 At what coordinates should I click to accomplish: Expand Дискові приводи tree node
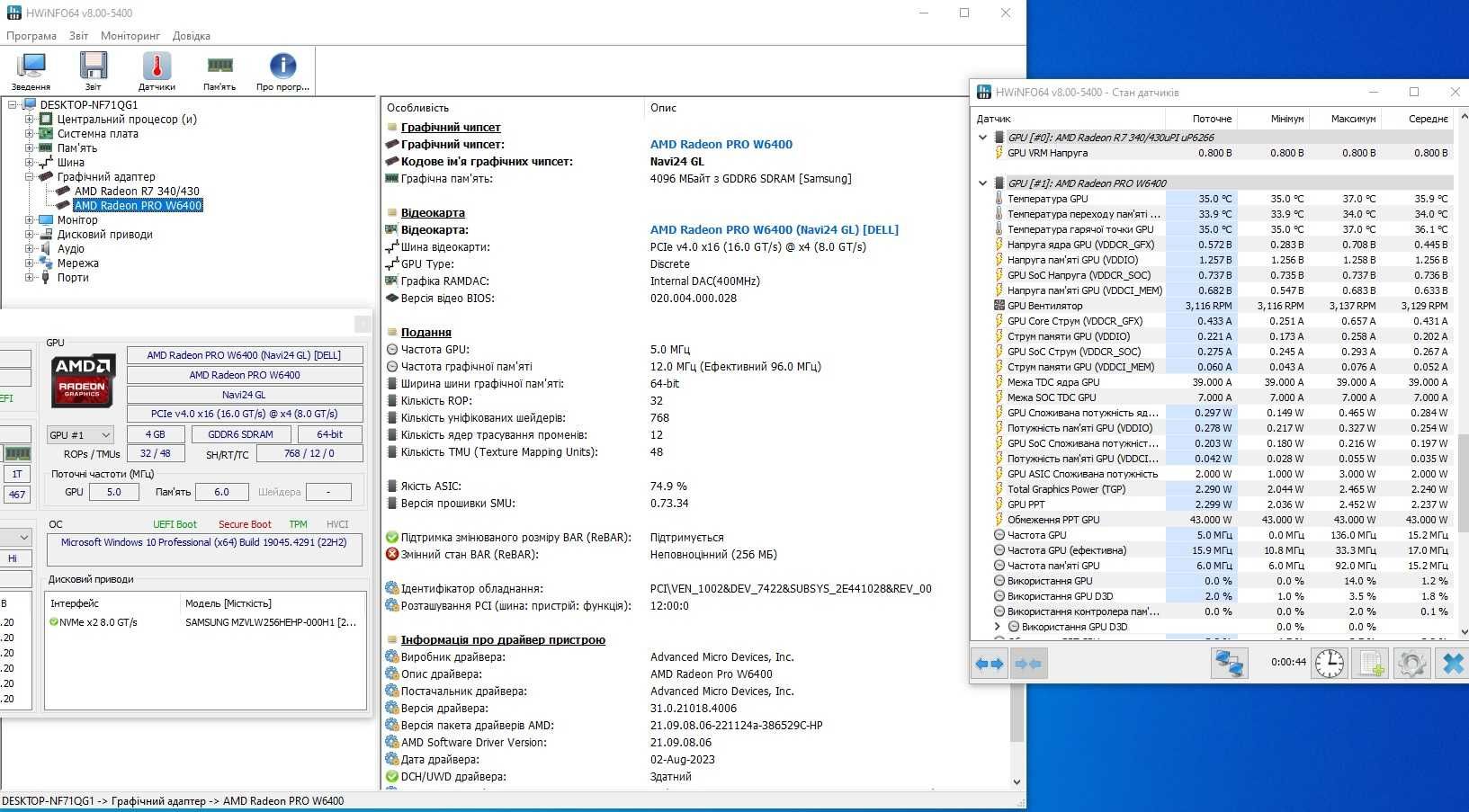(x=29, y=234)
